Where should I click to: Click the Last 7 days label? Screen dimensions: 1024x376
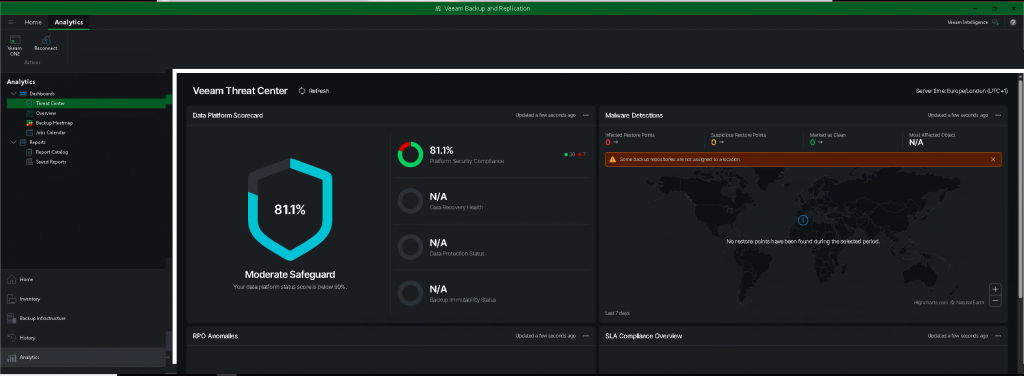tap(617, 313)
